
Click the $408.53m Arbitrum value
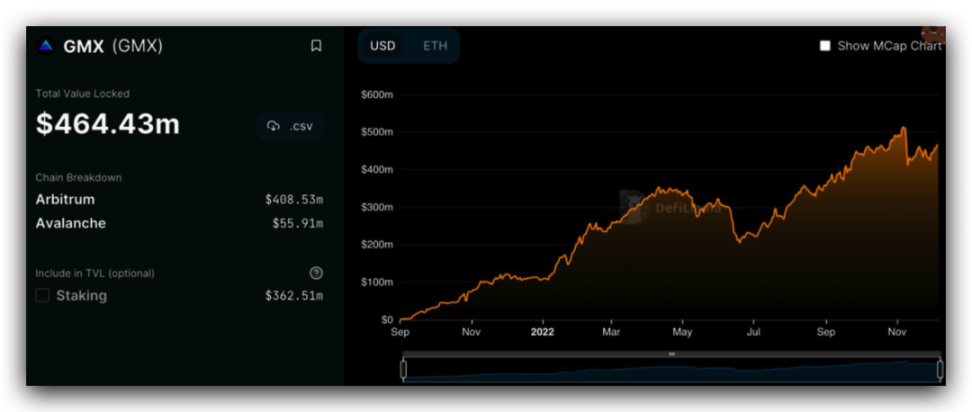pyautogui.click(x=294, y=199)
